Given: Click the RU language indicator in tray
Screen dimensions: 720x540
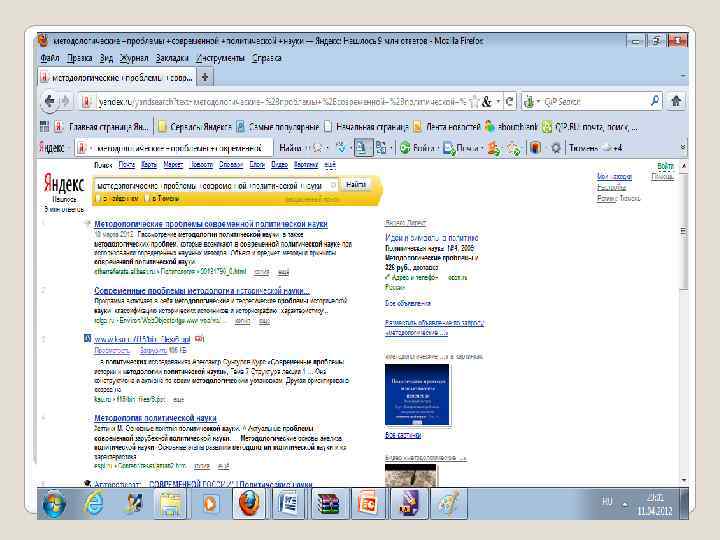Looking at the screenshot, I should pos(607,501).
